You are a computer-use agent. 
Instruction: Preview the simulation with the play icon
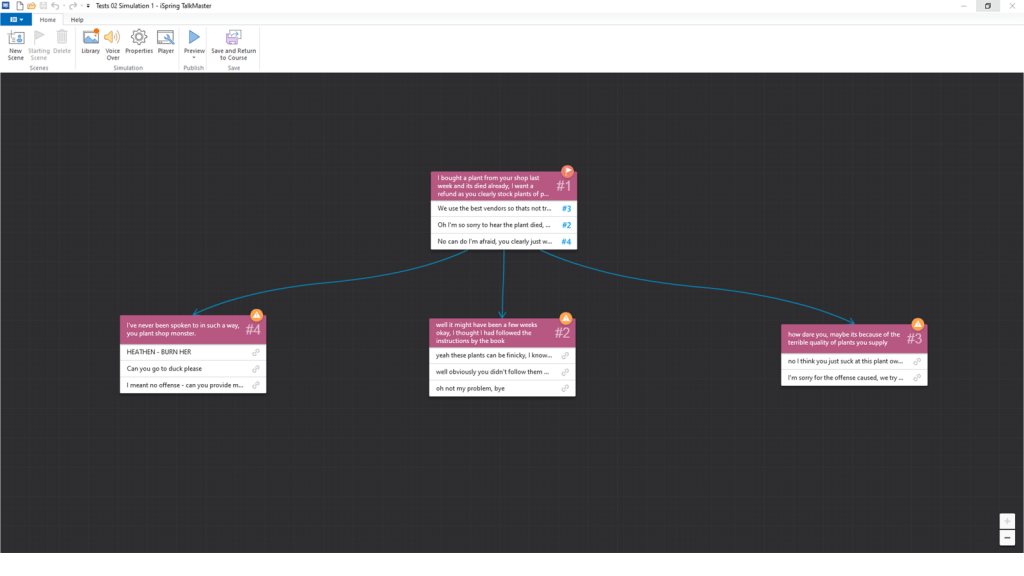point(194,37)
